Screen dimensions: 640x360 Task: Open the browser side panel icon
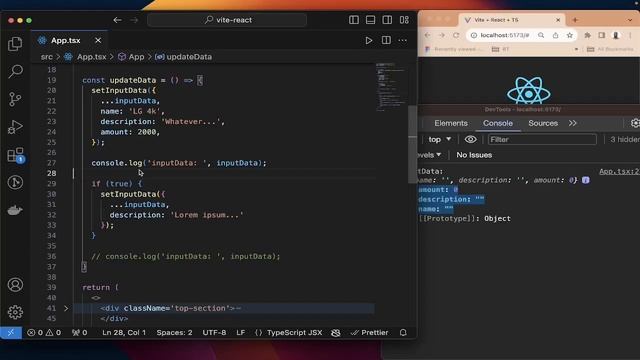(602, 36)
